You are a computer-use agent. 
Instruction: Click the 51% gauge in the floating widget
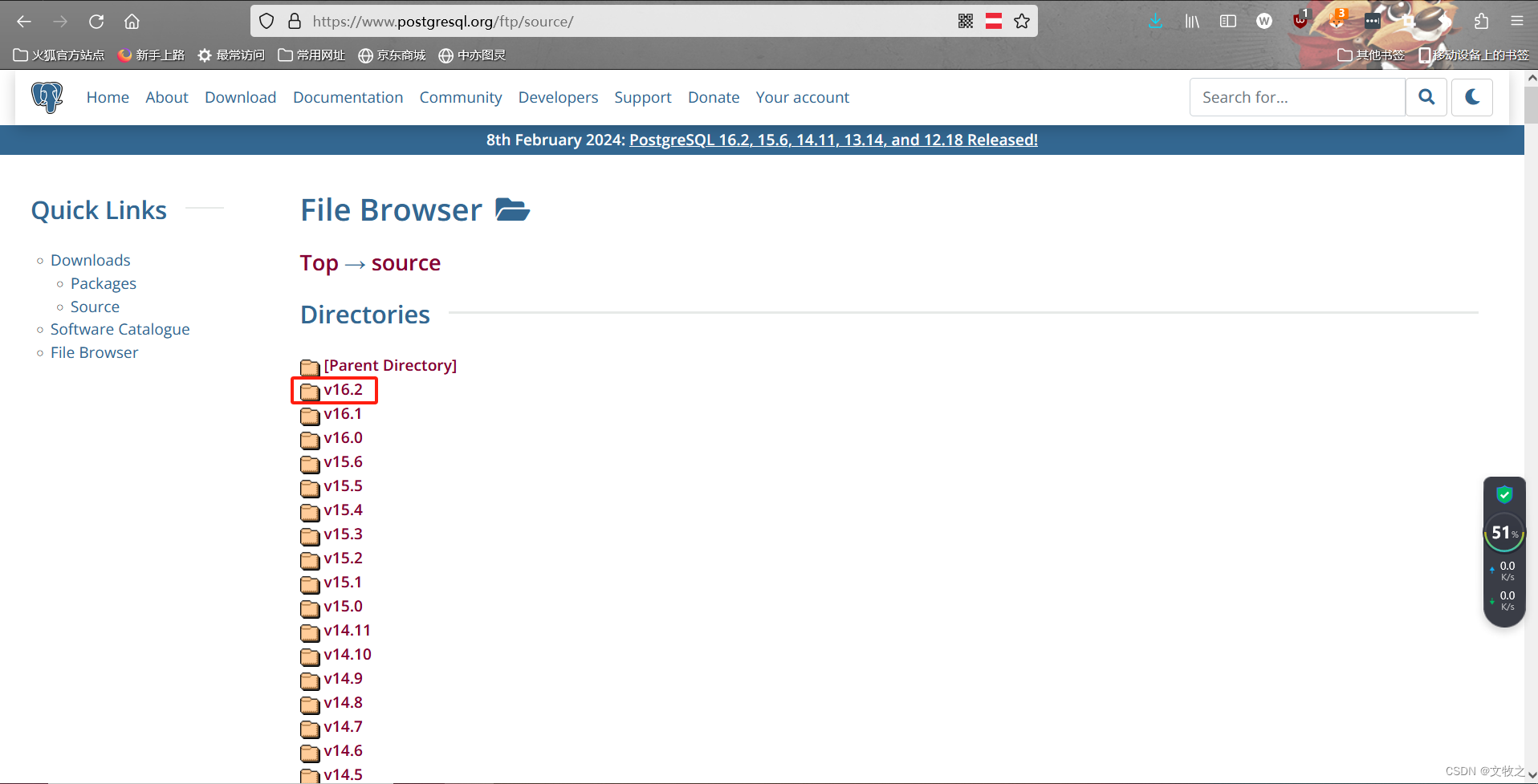[1504, 533]
